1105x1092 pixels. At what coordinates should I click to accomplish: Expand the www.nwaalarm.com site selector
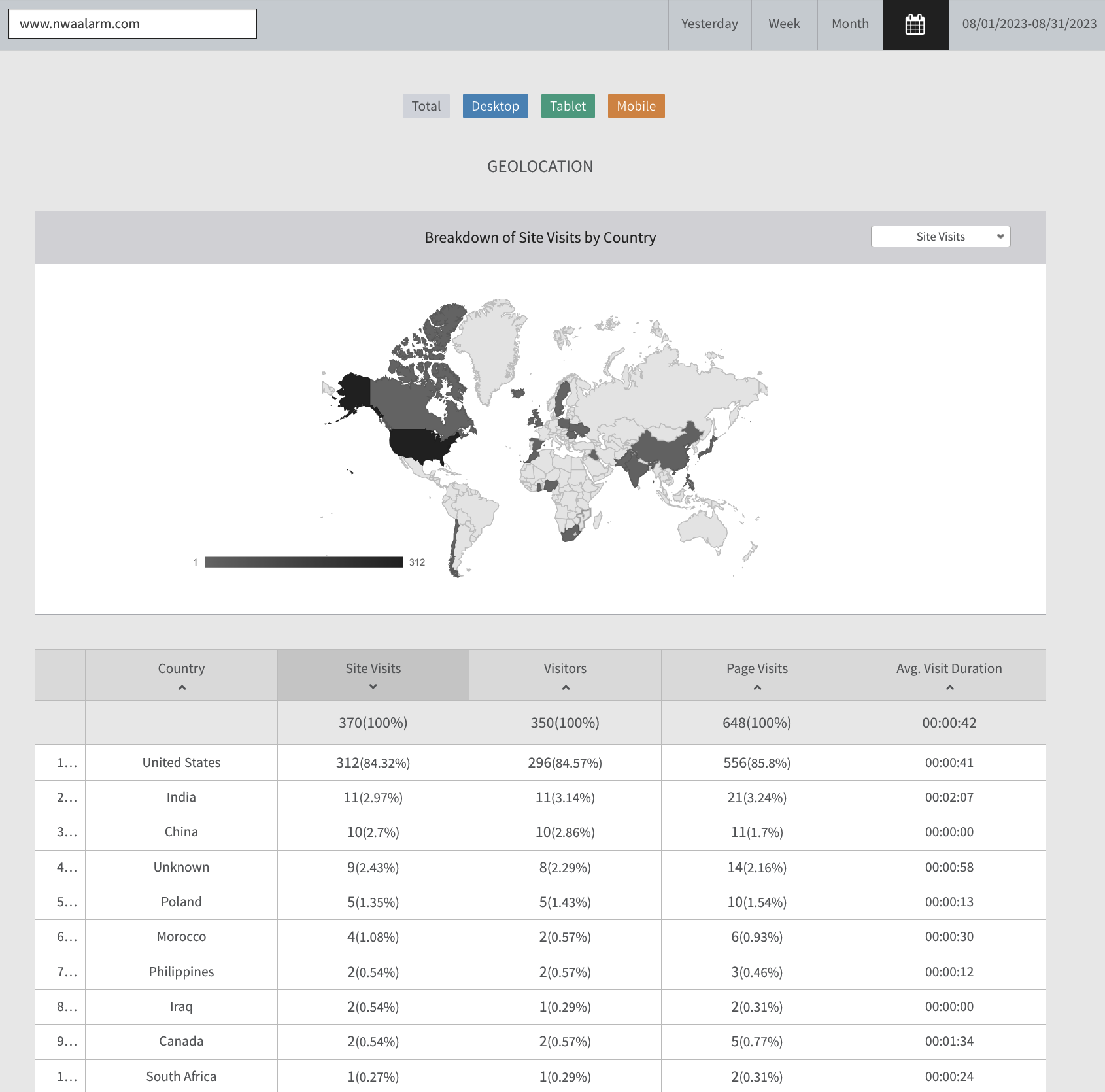pyautogui.click(x=133, y=24)
